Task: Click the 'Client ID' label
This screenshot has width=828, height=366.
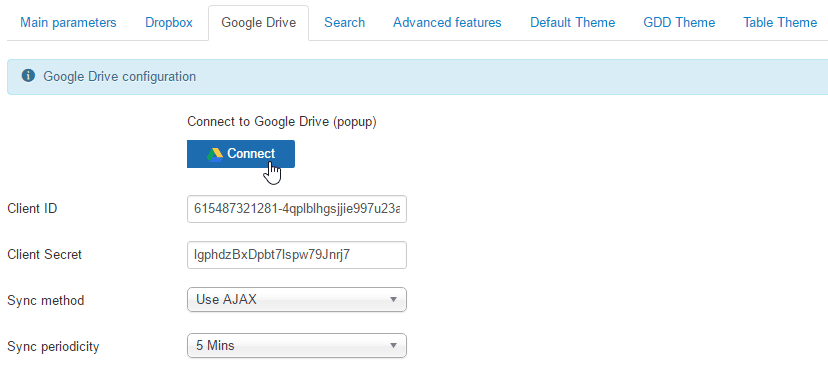Action: (32, 209)
